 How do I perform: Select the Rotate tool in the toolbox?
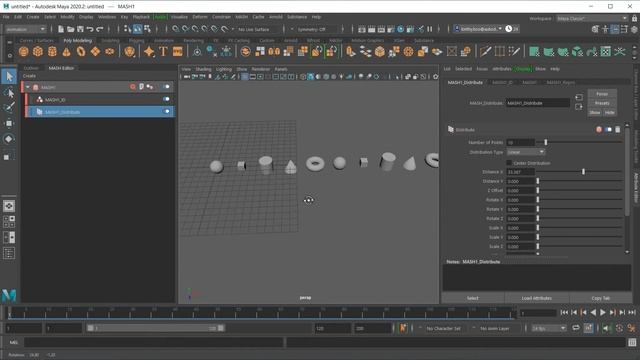click(9, 139)
